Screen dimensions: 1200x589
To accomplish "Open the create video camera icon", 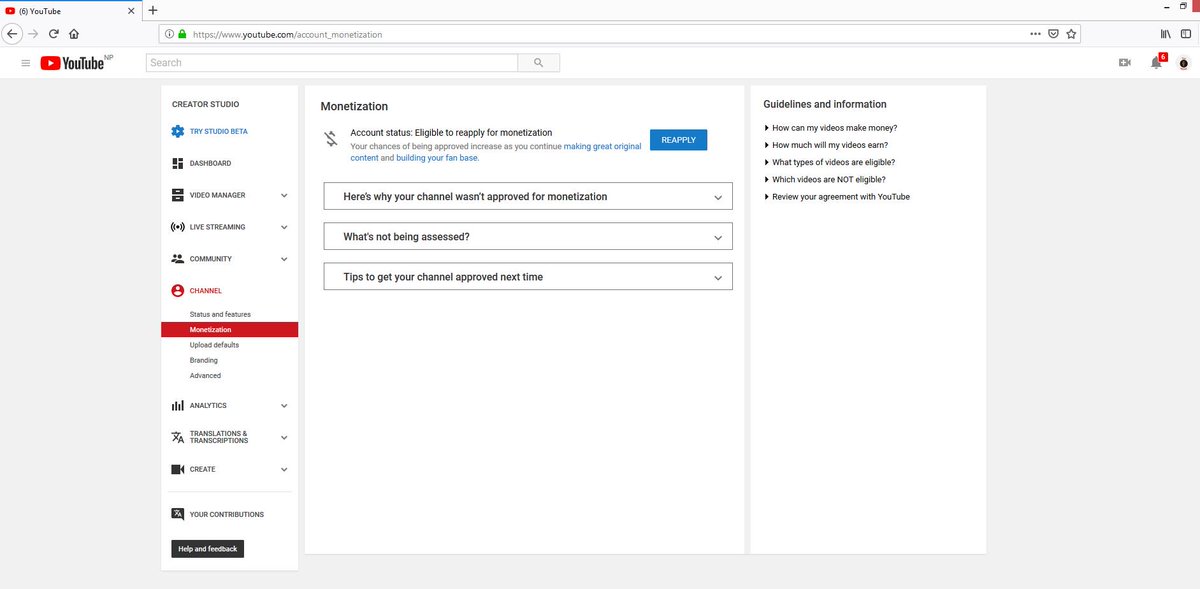I will coord(1124,63).
